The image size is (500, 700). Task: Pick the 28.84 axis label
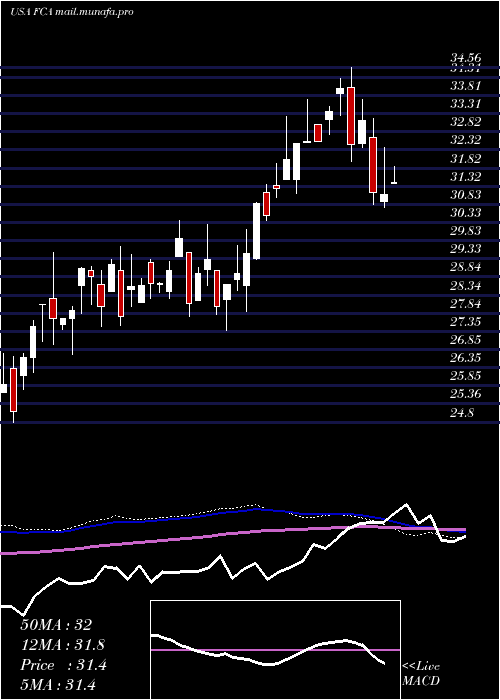(466, 267)
